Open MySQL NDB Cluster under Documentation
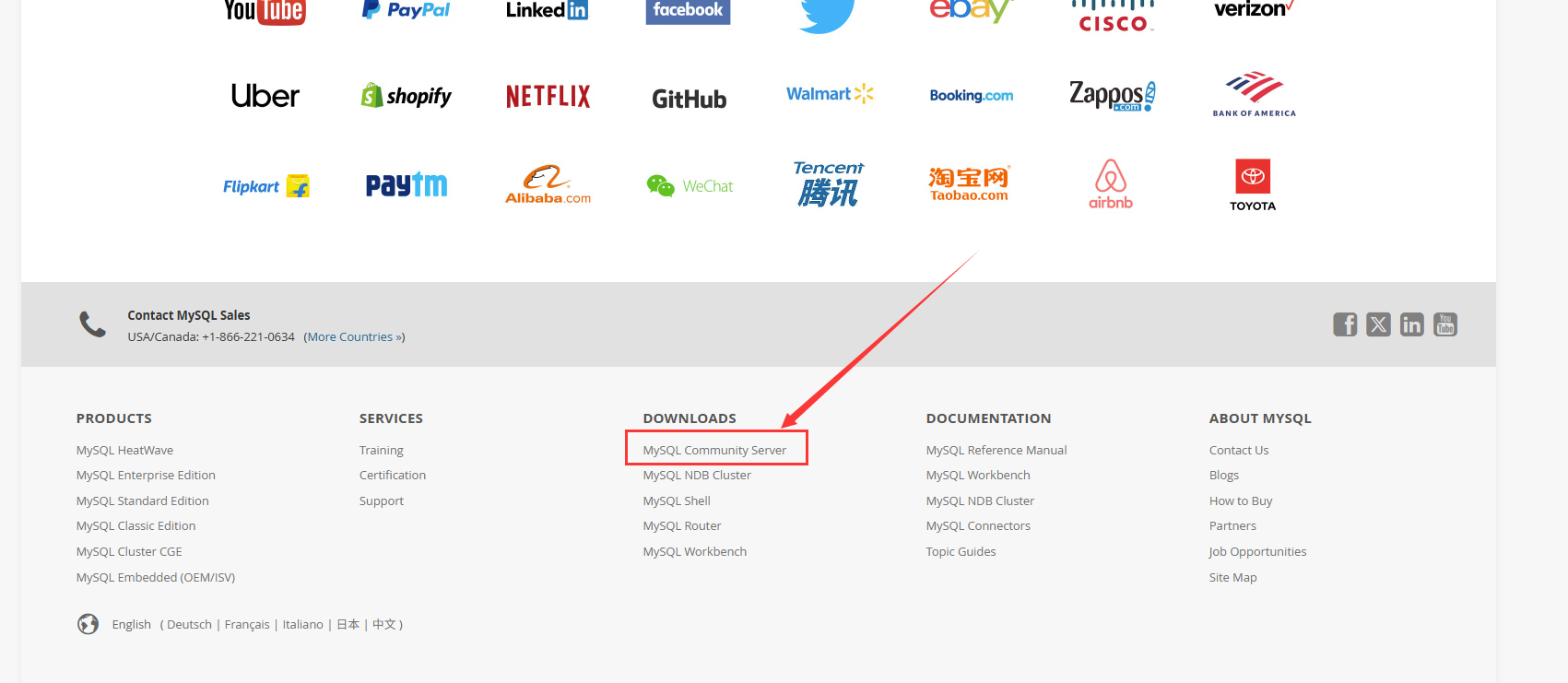The height and width of the screenshot is (683, 1568). pyautogui.click(x=980, y=501)
